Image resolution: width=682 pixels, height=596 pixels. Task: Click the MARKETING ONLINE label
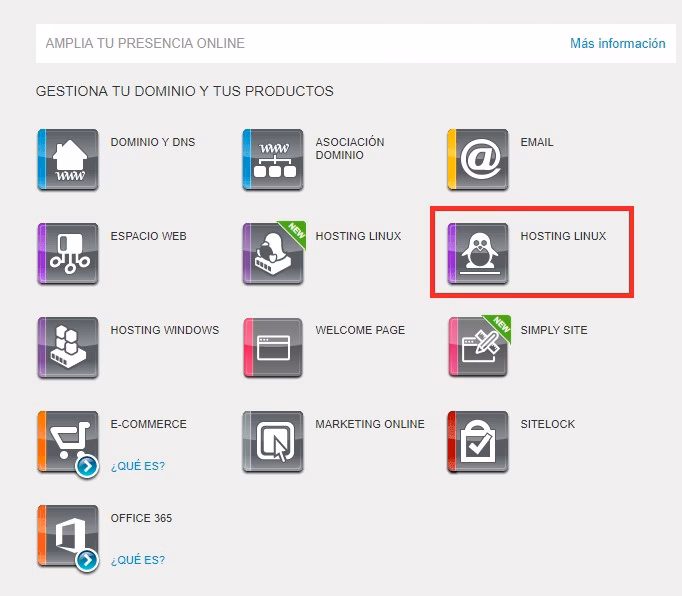point(370,424)
